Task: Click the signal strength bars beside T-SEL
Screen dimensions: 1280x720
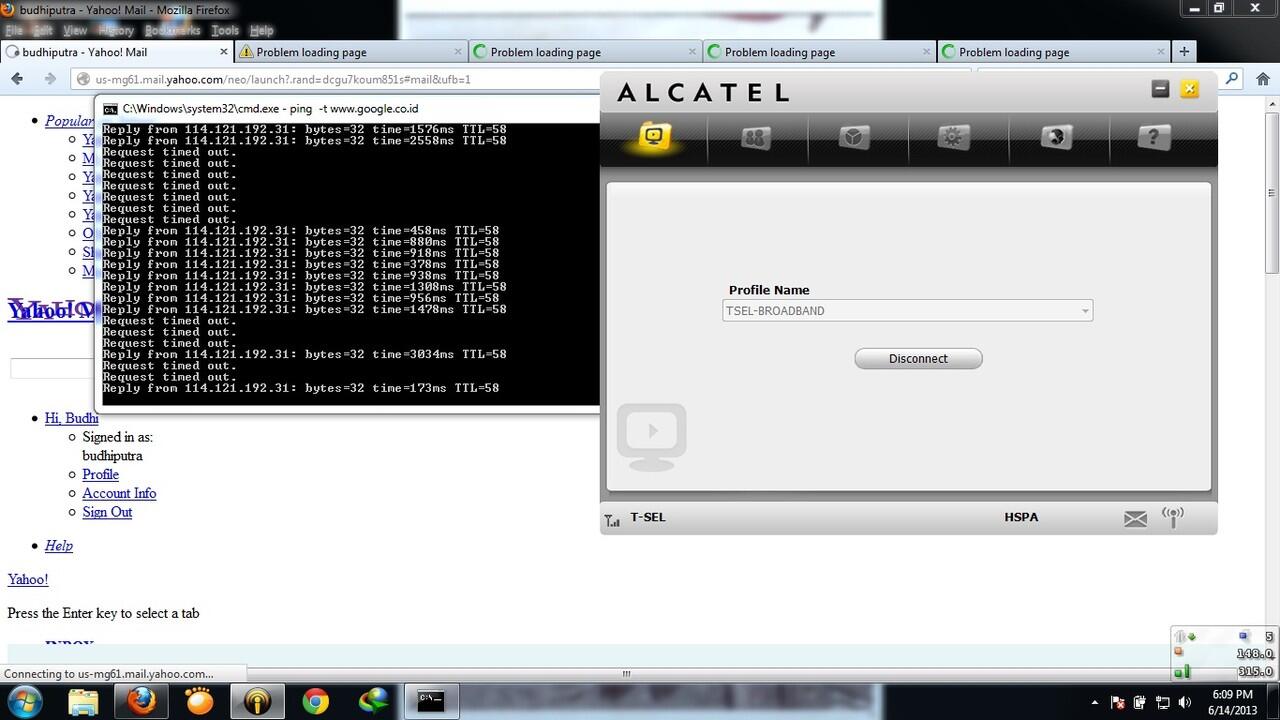Action: [612, 520]
